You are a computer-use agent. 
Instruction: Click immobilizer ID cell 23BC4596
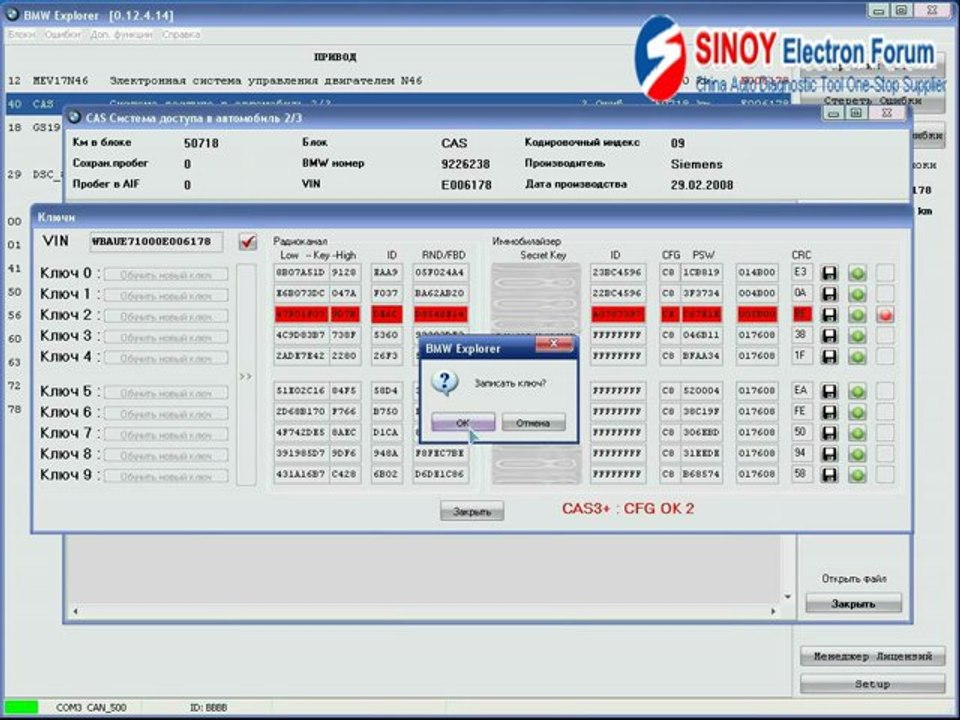pos(617,272)
